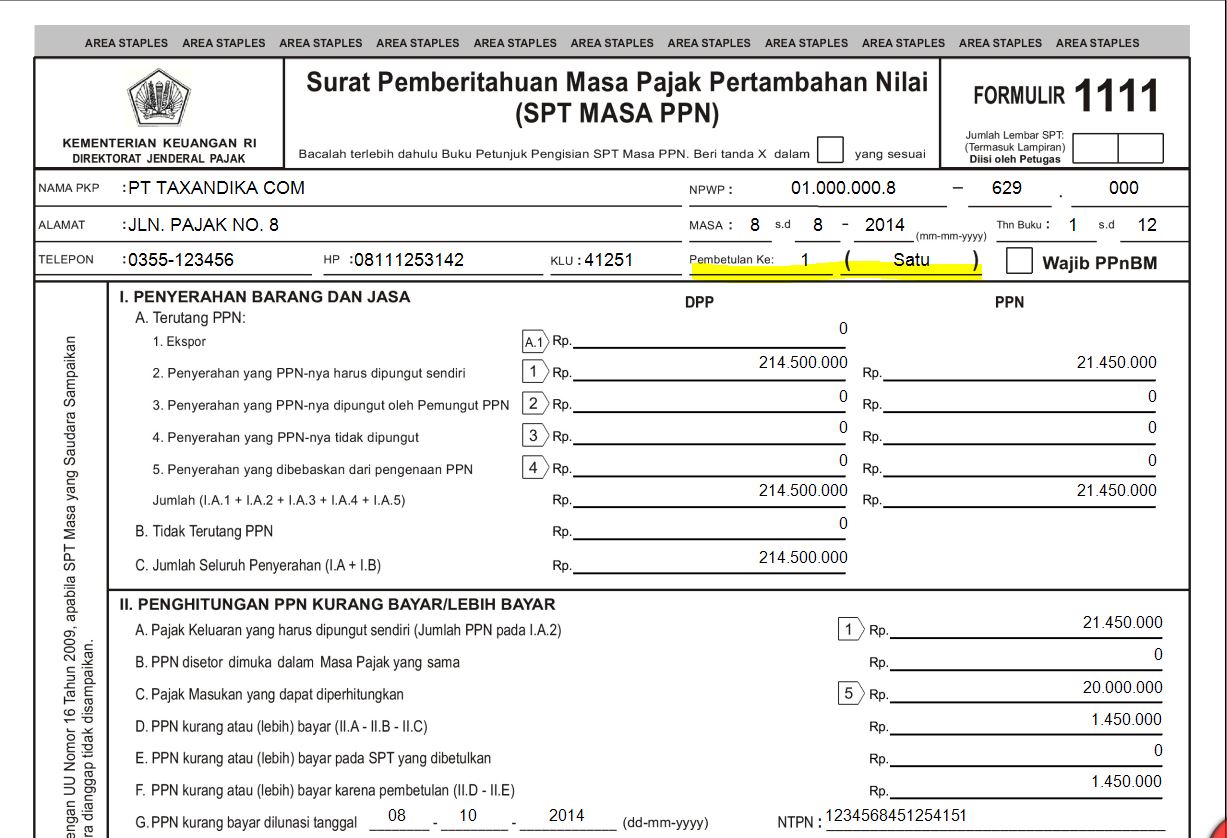The image size is (1227, 838).
Task: Click code marker 1 beside Penyerahan dipungut sendiri
Action: click(536, 372)
